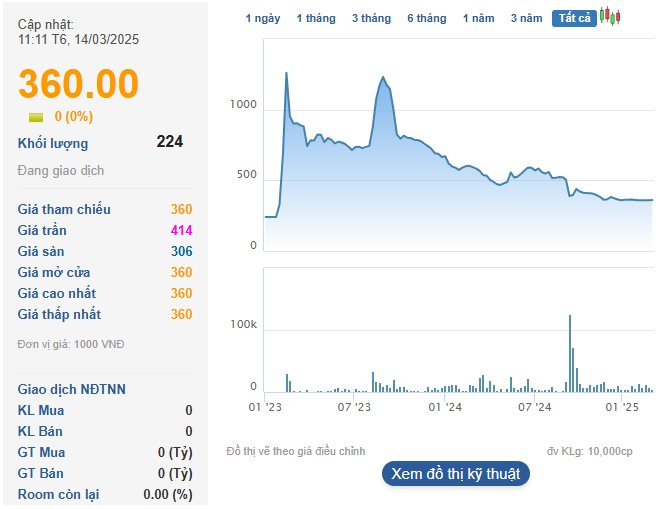
Task: Click the yellow unchanged-price indicator icon
Action: pyautogui.click(x=36, y=117)
